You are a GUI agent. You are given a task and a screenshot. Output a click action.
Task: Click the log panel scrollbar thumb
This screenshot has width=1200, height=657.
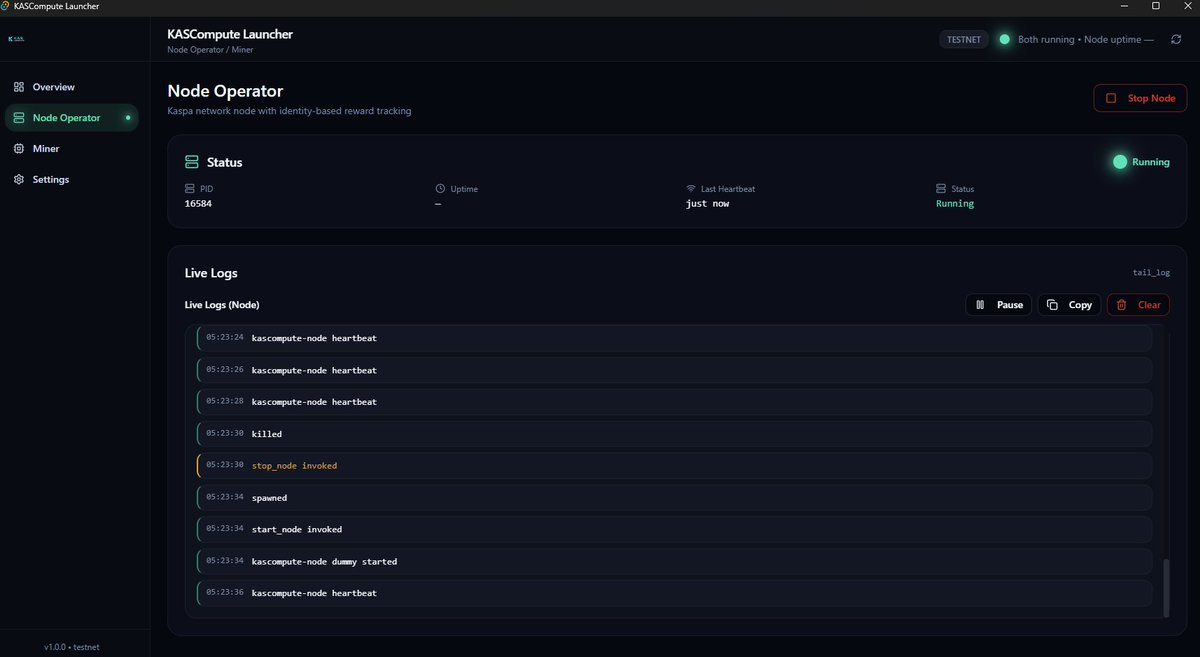pyautogui.click(x=1164, y=588)
